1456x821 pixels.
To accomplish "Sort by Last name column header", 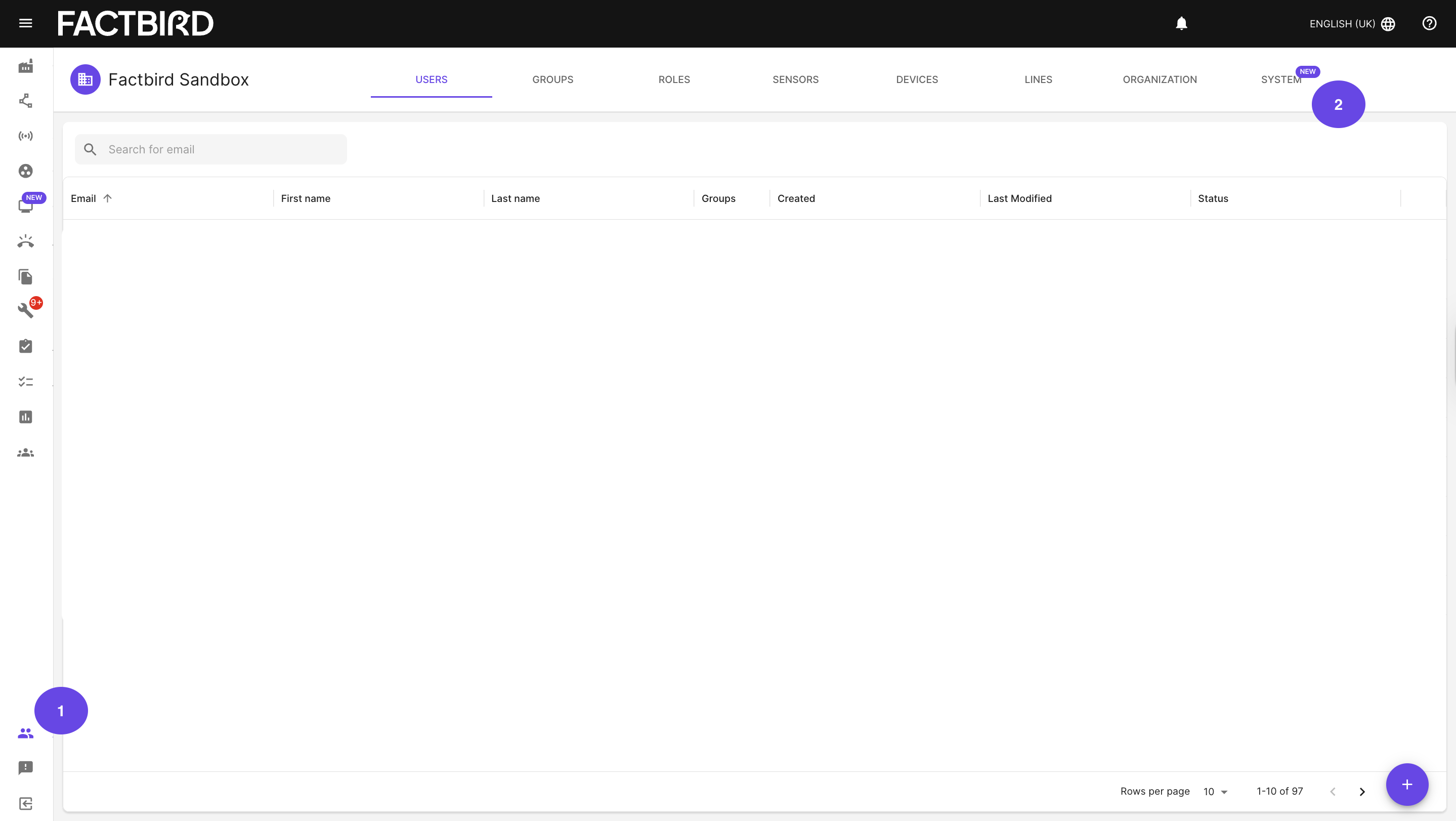I will [x=516, y=198].
